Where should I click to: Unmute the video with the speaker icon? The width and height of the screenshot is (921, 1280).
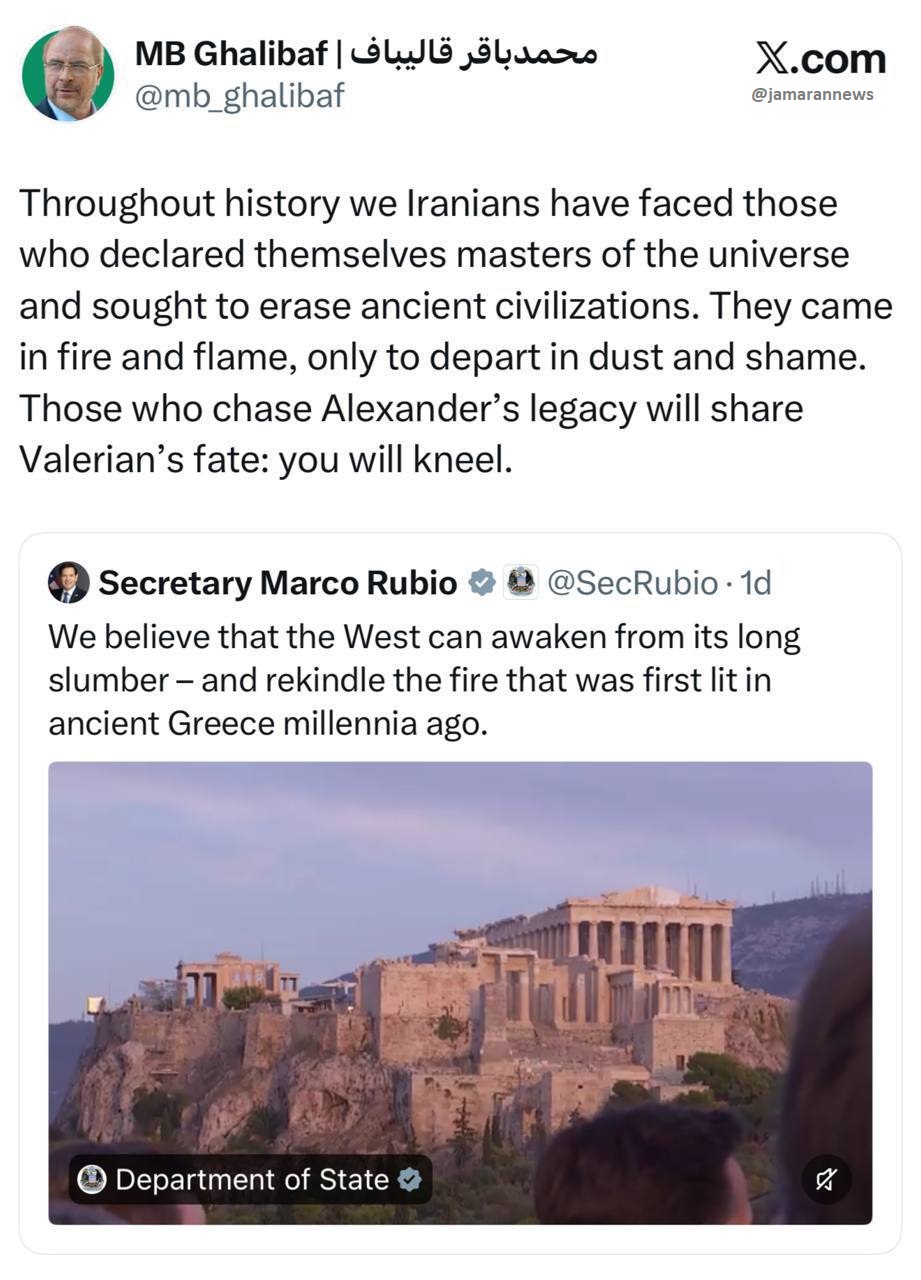826,1180
